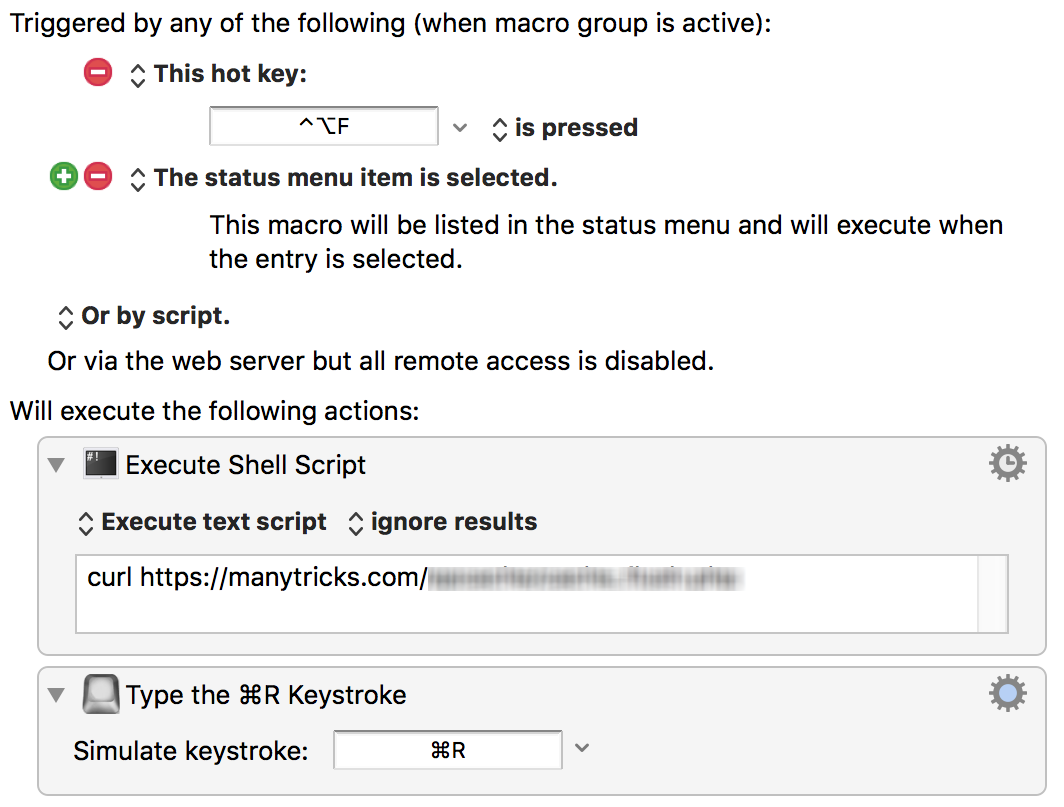Click the ⌃⌥F hot key field
This screenshot has width=1064, height=807.
(x=324, y=126)
